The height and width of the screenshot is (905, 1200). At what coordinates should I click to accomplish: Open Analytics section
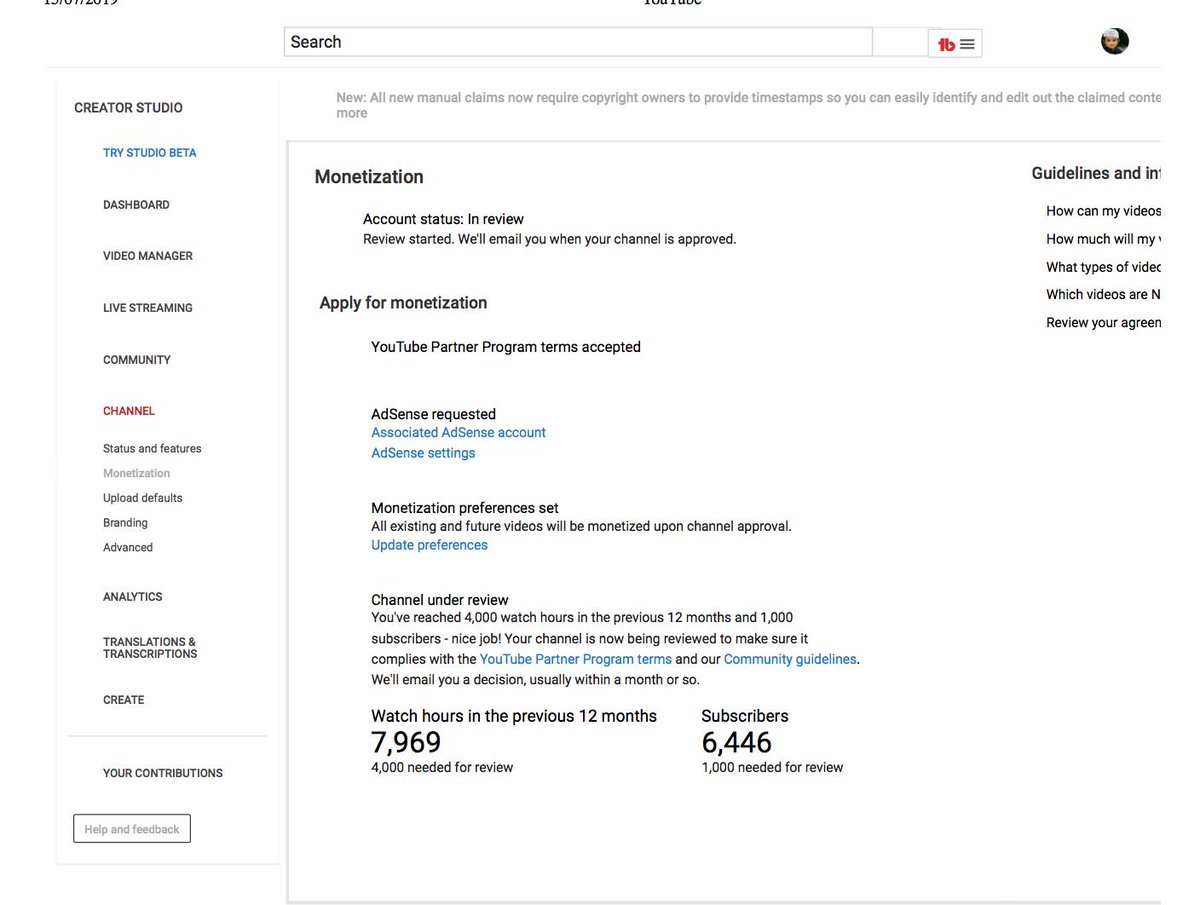tap(133, 597)
